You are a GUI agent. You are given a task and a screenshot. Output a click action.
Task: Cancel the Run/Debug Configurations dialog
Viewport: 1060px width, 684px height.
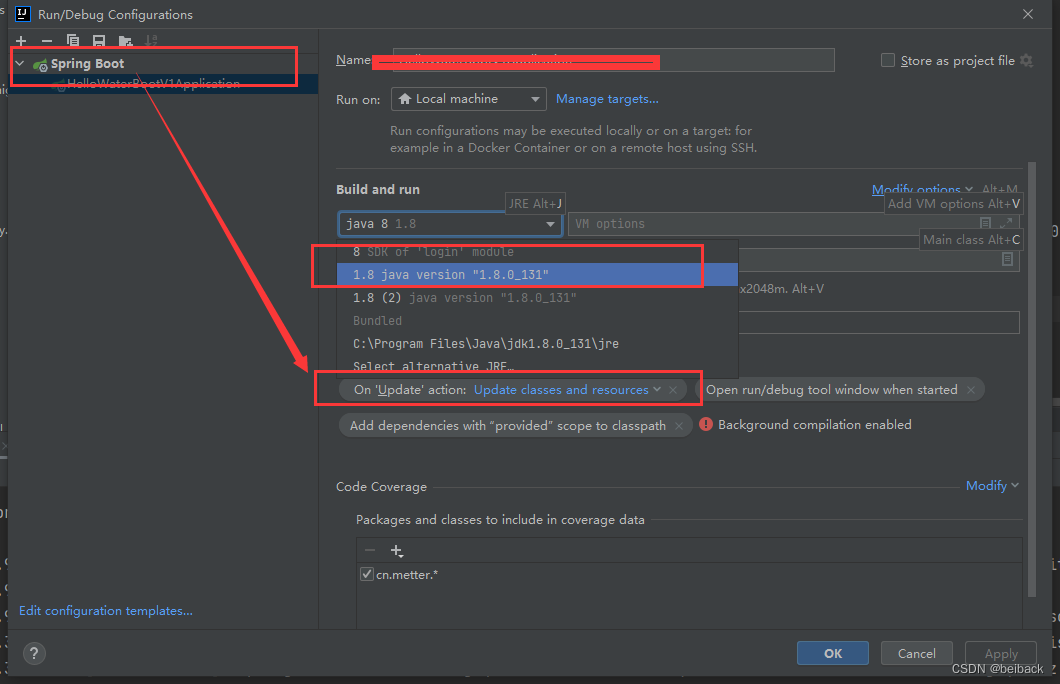coord(917,654)
